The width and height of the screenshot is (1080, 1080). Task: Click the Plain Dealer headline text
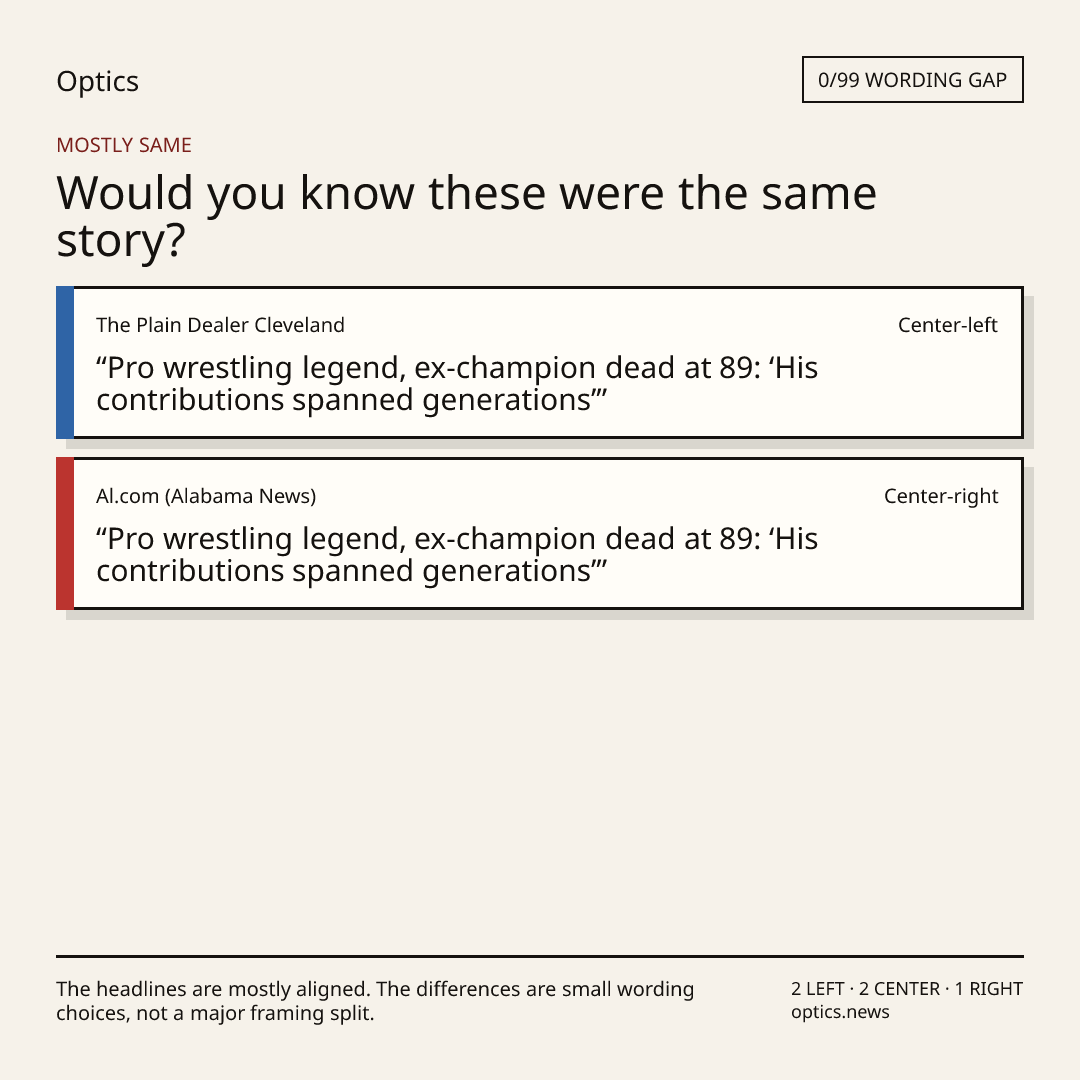(457, 384)
